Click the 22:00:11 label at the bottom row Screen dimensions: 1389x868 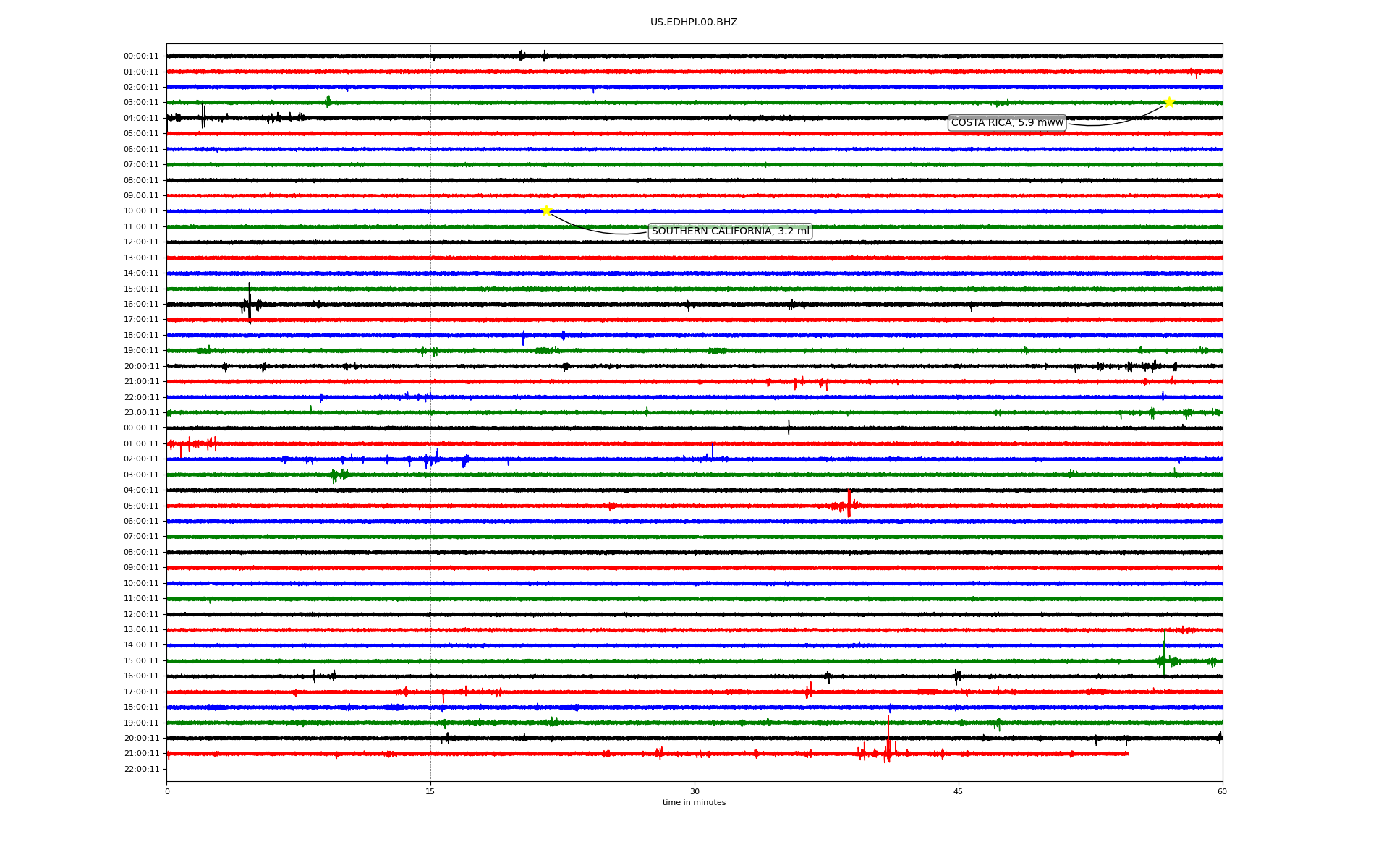[141, 769]
